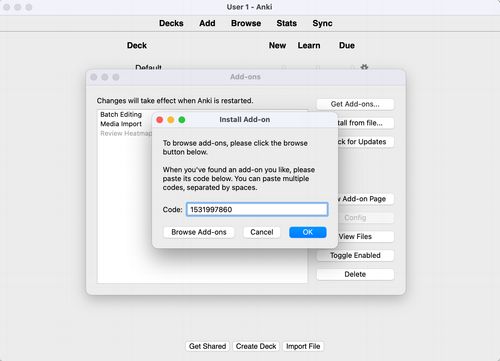Click the View Files button
This screenshot has height=361, width=500.
pos(366,237)
